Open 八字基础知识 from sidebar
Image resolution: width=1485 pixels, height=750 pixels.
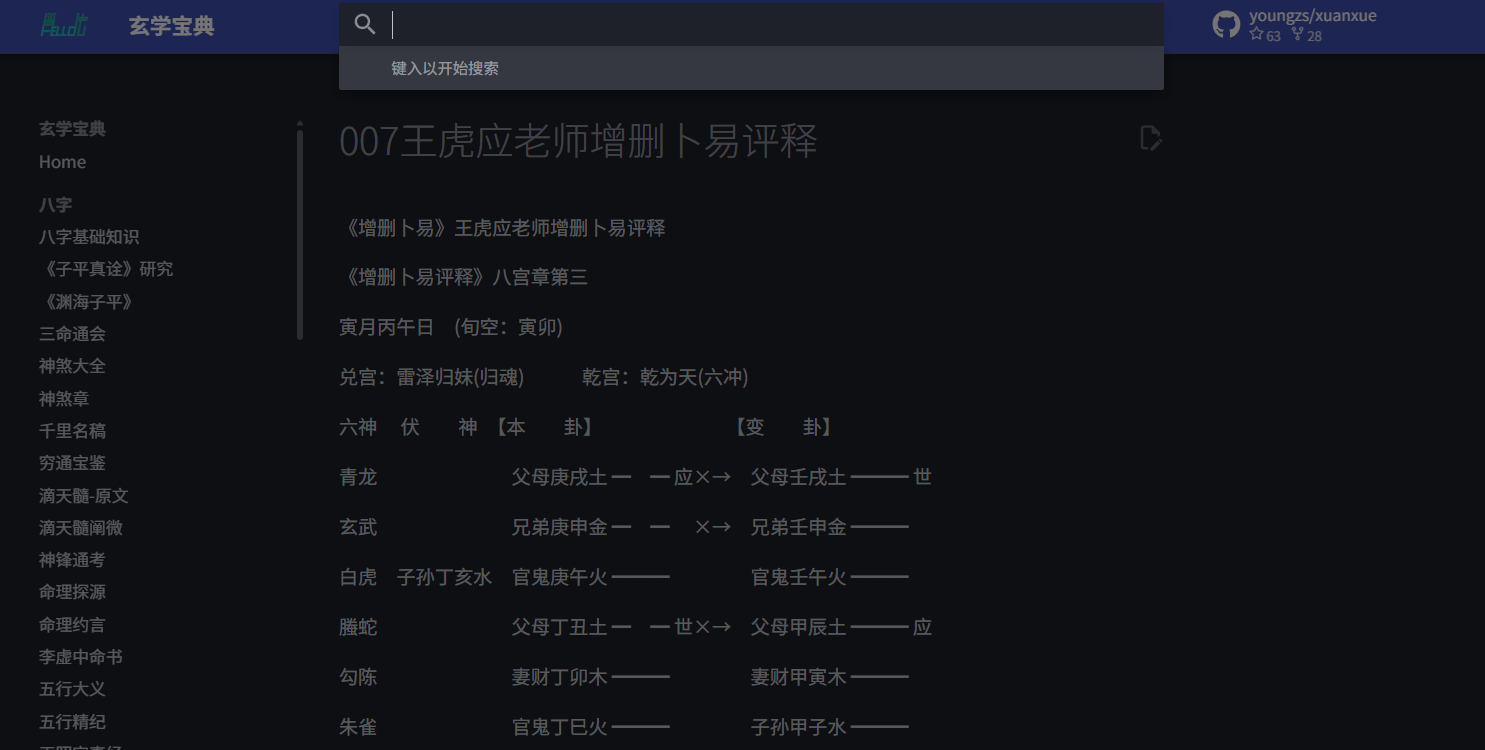click(x=91, y=237)
